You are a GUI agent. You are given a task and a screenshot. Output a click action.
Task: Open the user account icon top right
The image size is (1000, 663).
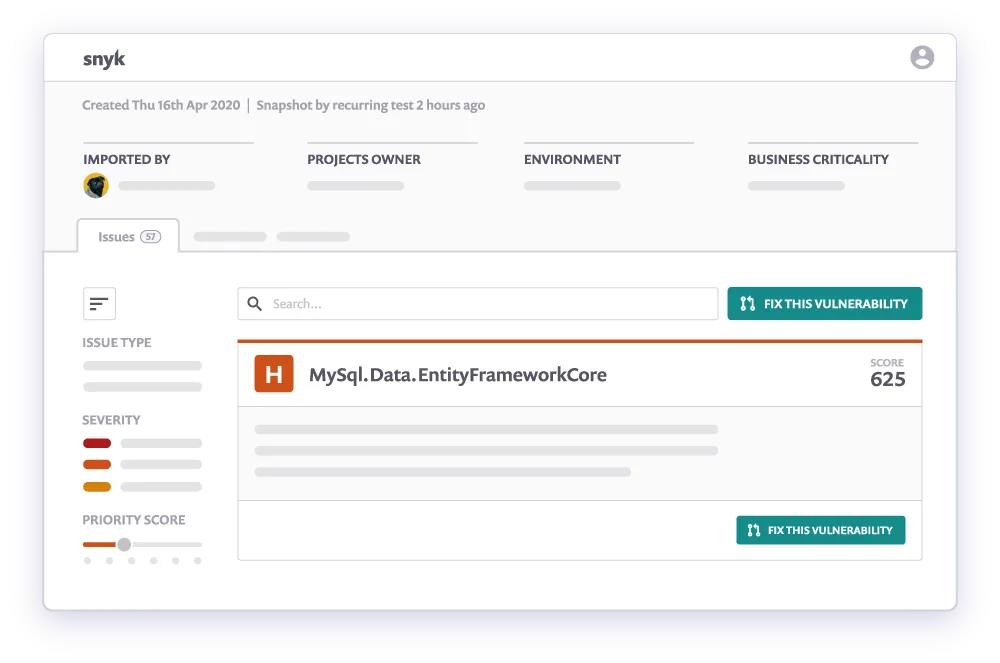click(921, 57)
